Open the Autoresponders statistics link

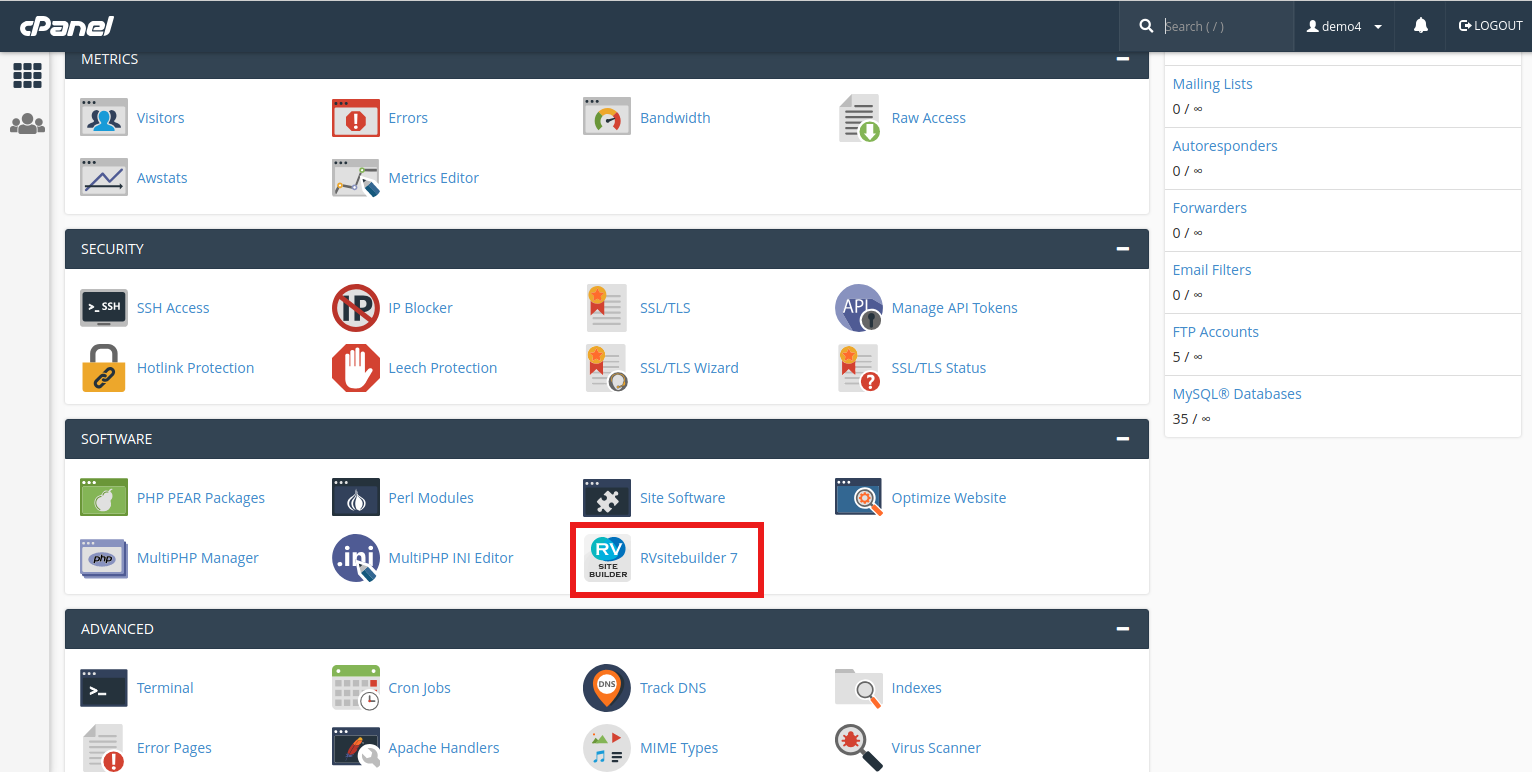[1225, 146]
